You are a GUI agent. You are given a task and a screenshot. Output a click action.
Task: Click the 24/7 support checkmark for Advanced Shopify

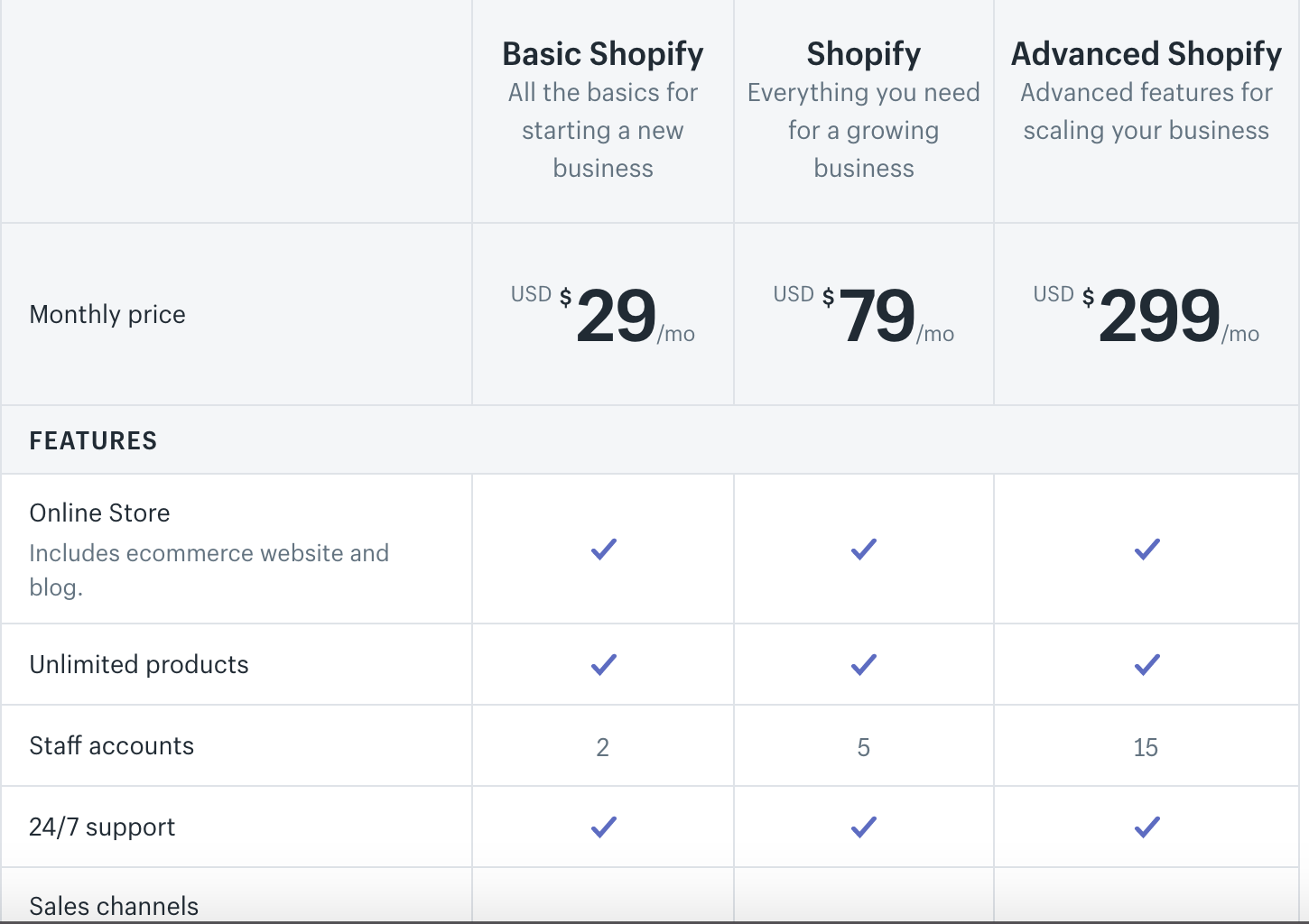pos(1147,827)
